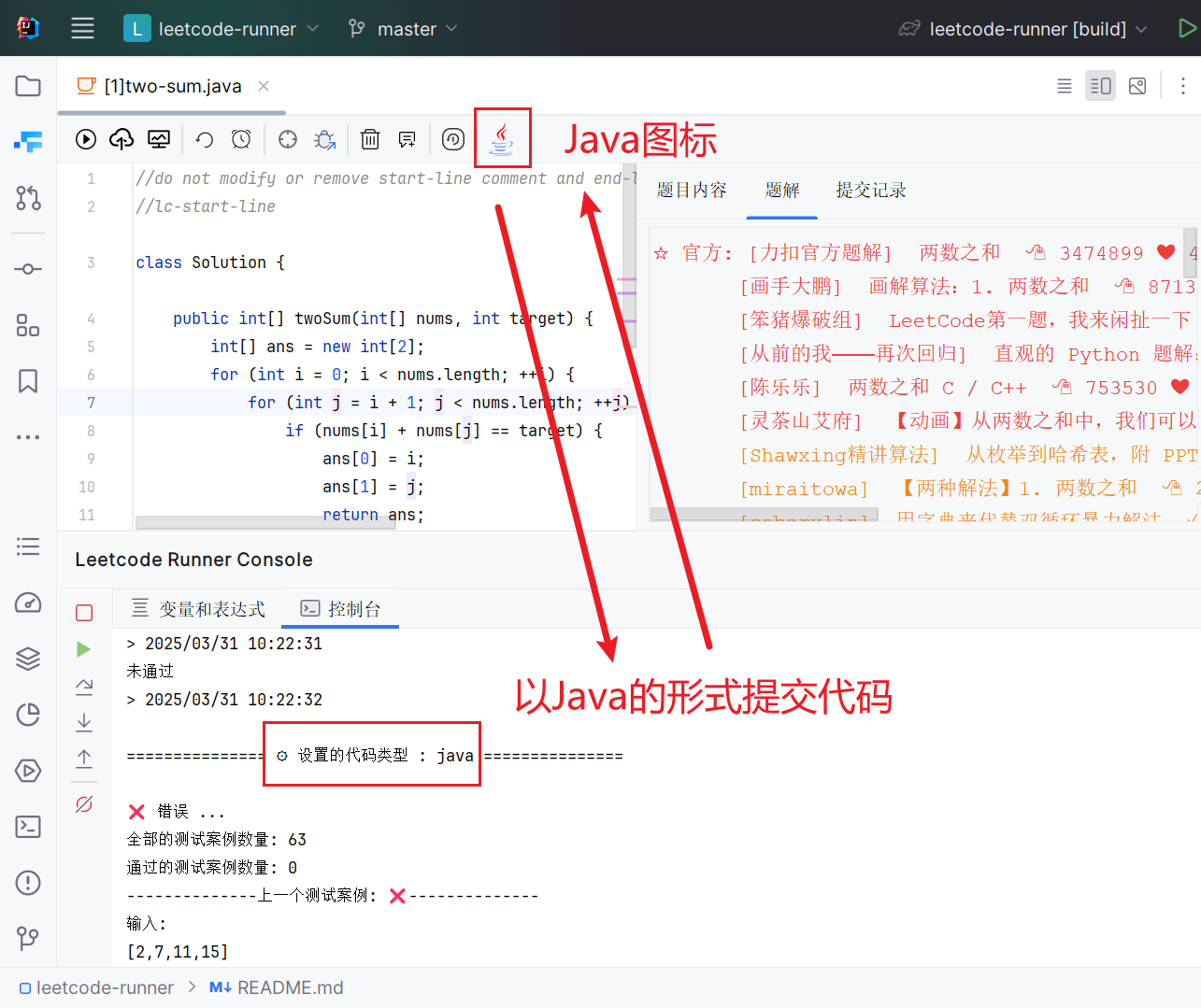Click the alarm clock timer icon
Viewport: 1201px width, 1008px height.
point(241,139)
